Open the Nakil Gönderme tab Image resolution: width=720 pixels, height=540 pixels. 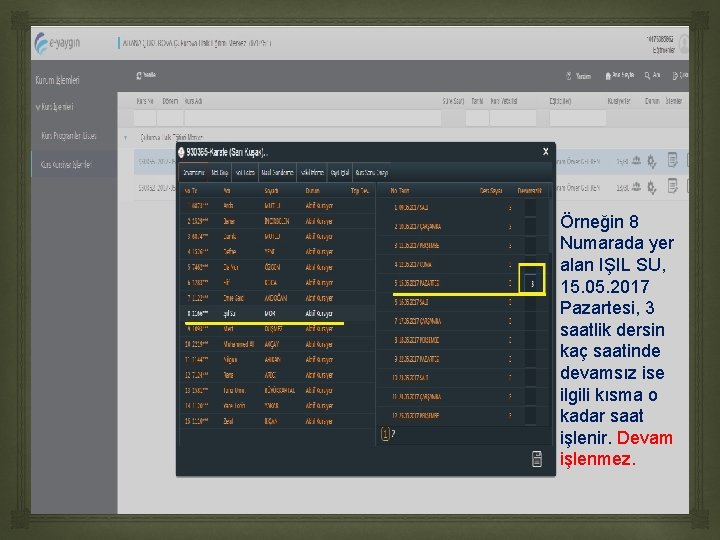click(x=277, y=173)
